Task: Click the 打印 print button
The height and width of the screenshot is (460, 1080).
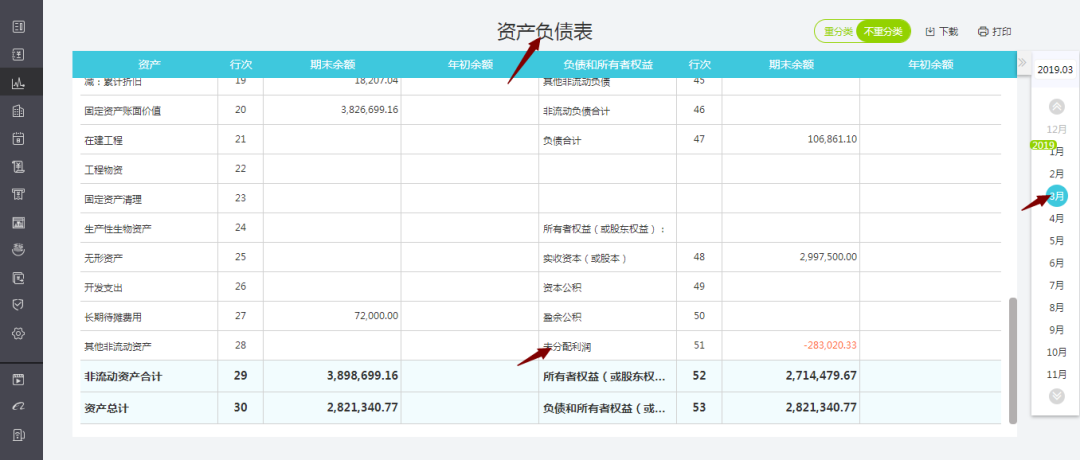Action: 994,32
